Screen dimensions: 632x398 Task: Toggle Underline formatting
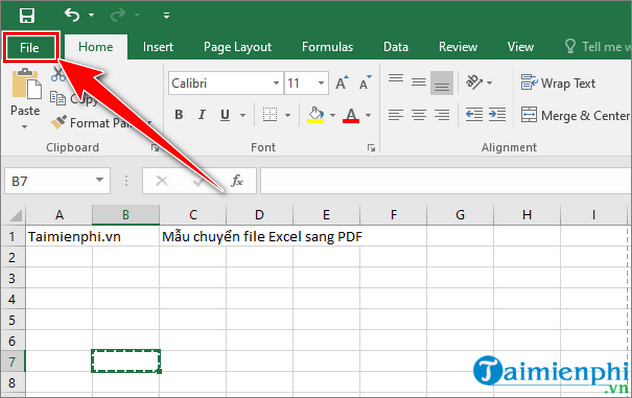(x=225, y=115)
